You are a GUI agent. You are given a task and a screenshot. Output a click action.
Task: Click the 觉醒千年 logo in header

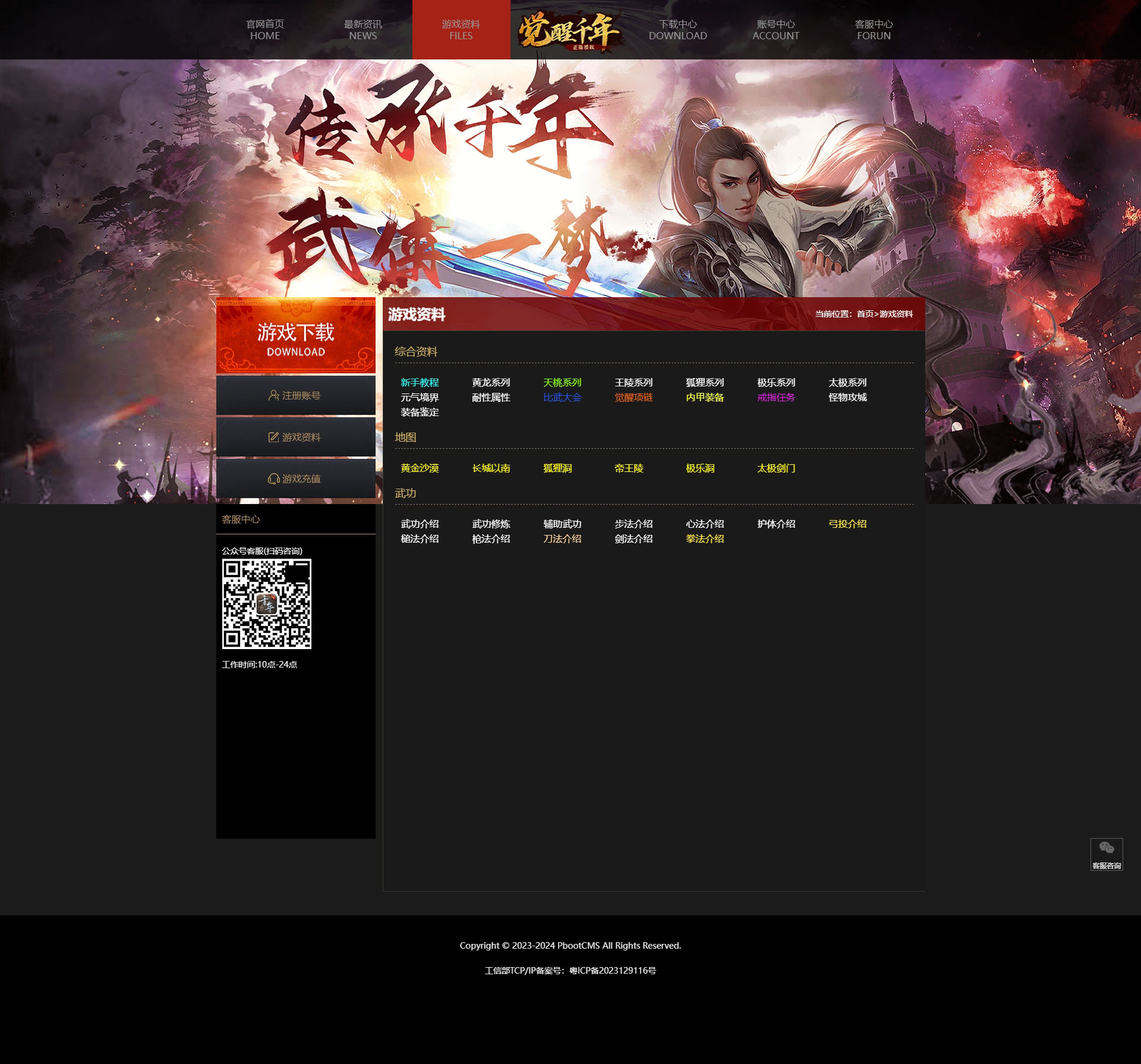click(x=569, y=30)
